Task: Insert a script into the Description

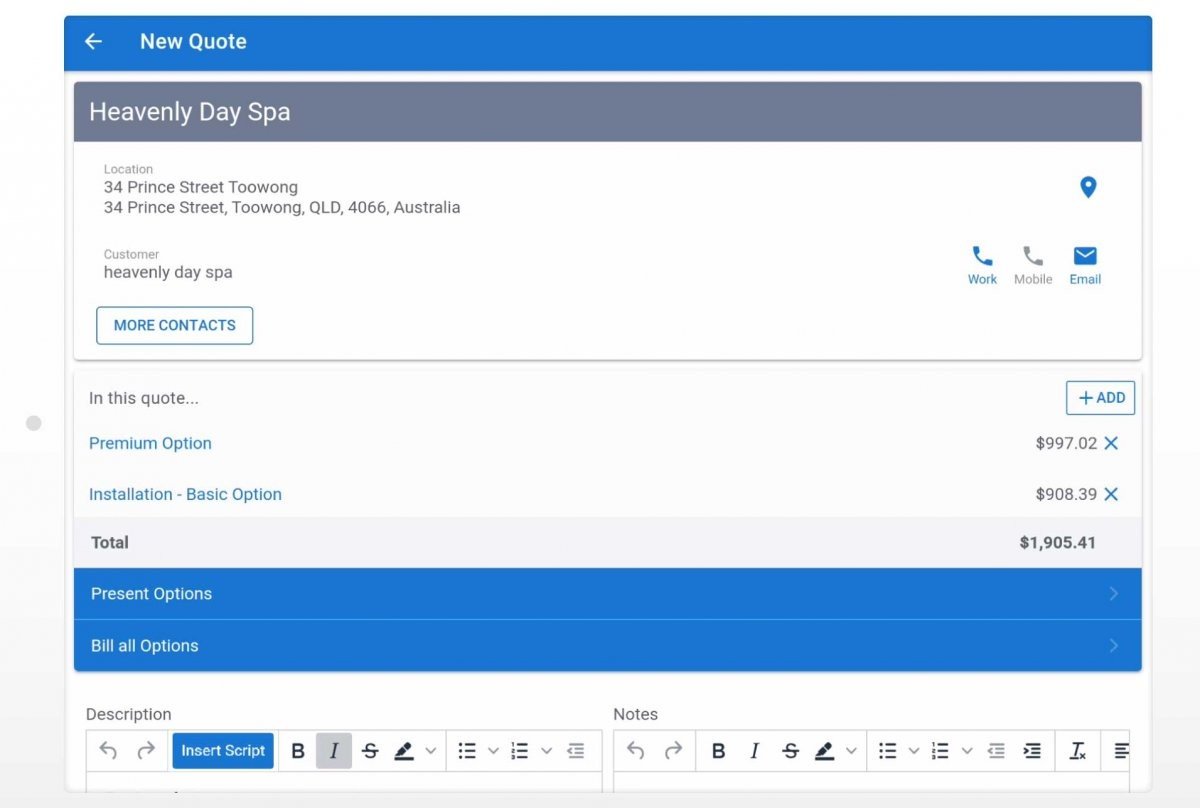Action: [x=223, y=751]
